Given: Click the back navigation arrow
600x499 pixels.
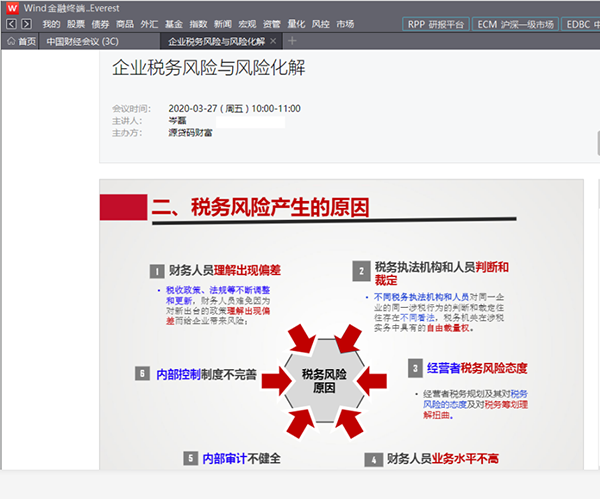Looking at the screenshot, I should pos(11,23).
